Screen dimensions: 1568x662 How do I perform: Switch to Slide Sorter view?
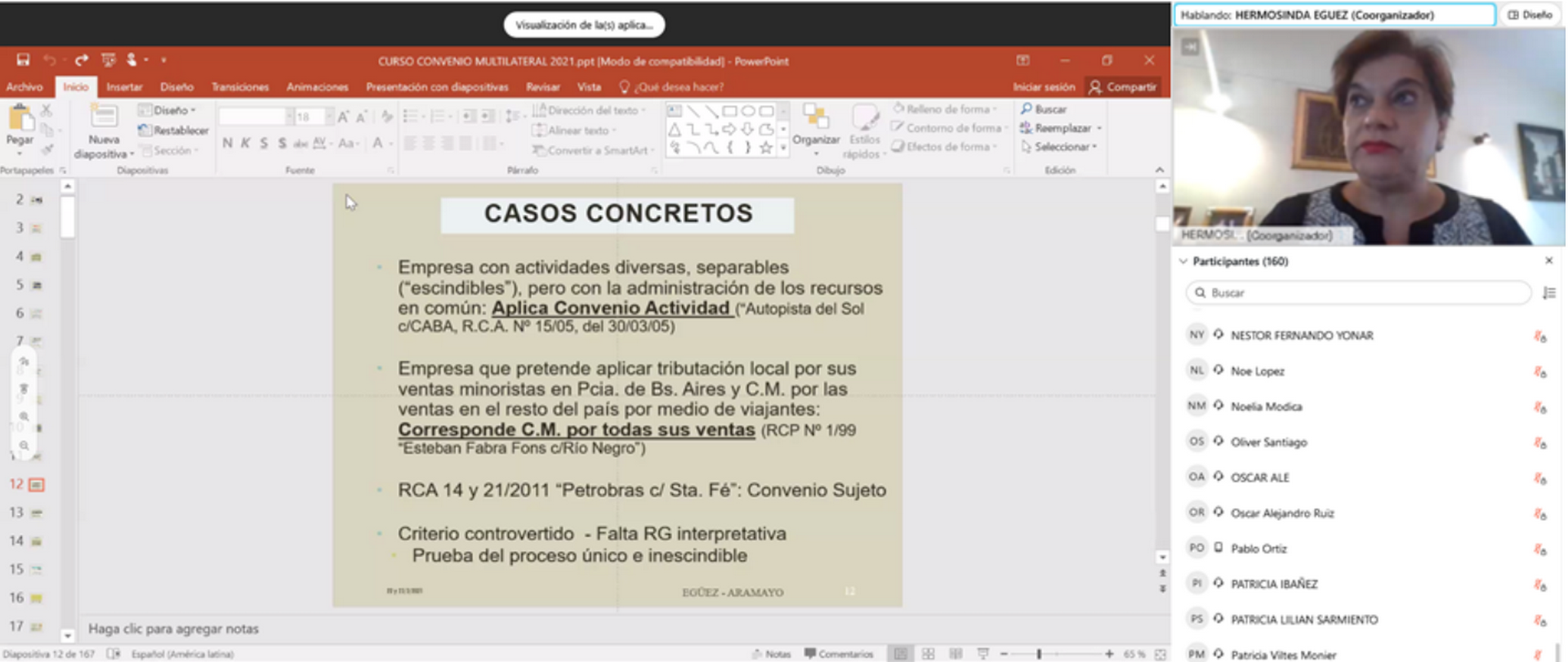[x=929, y=654]
